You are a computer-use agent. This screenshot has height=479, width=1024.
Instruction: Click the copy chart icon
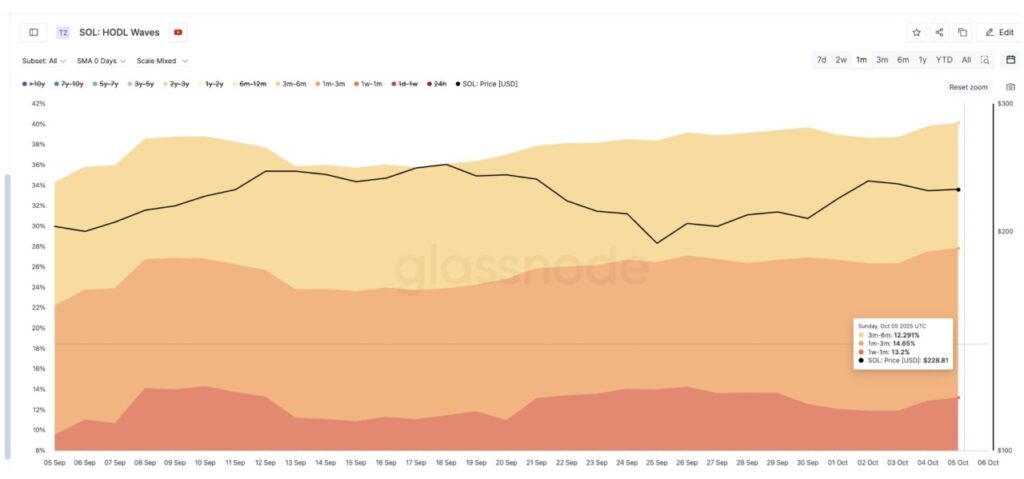click(x=963, y=32)
